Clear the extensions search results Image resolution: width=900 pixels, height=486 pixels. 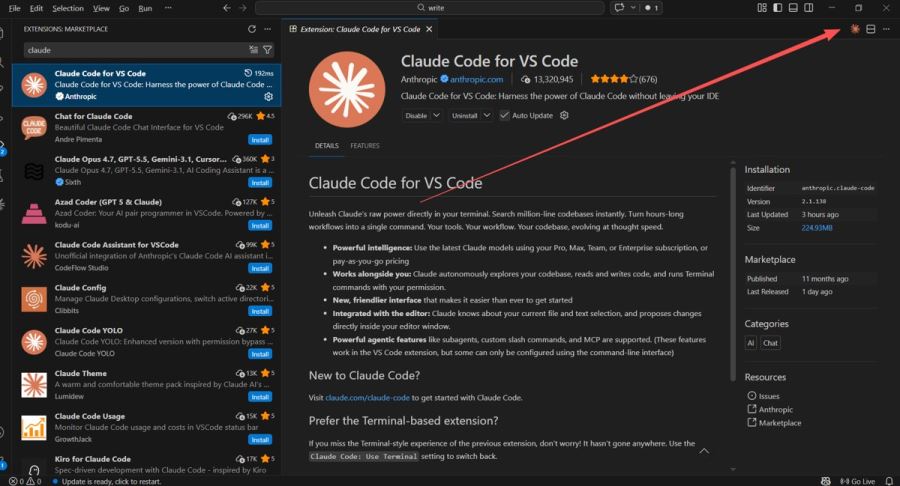tap(253, 50)
